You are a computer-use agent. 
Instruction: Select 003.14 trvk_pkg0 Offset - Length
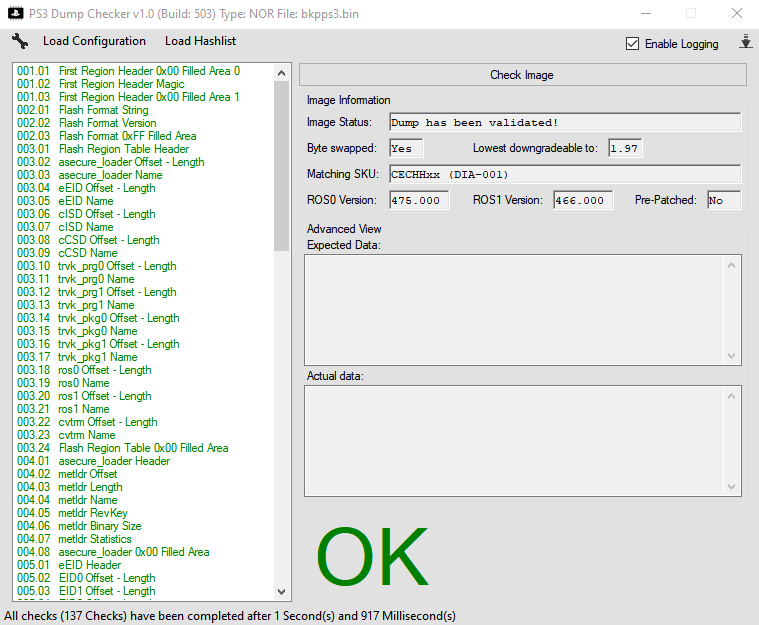98,318
